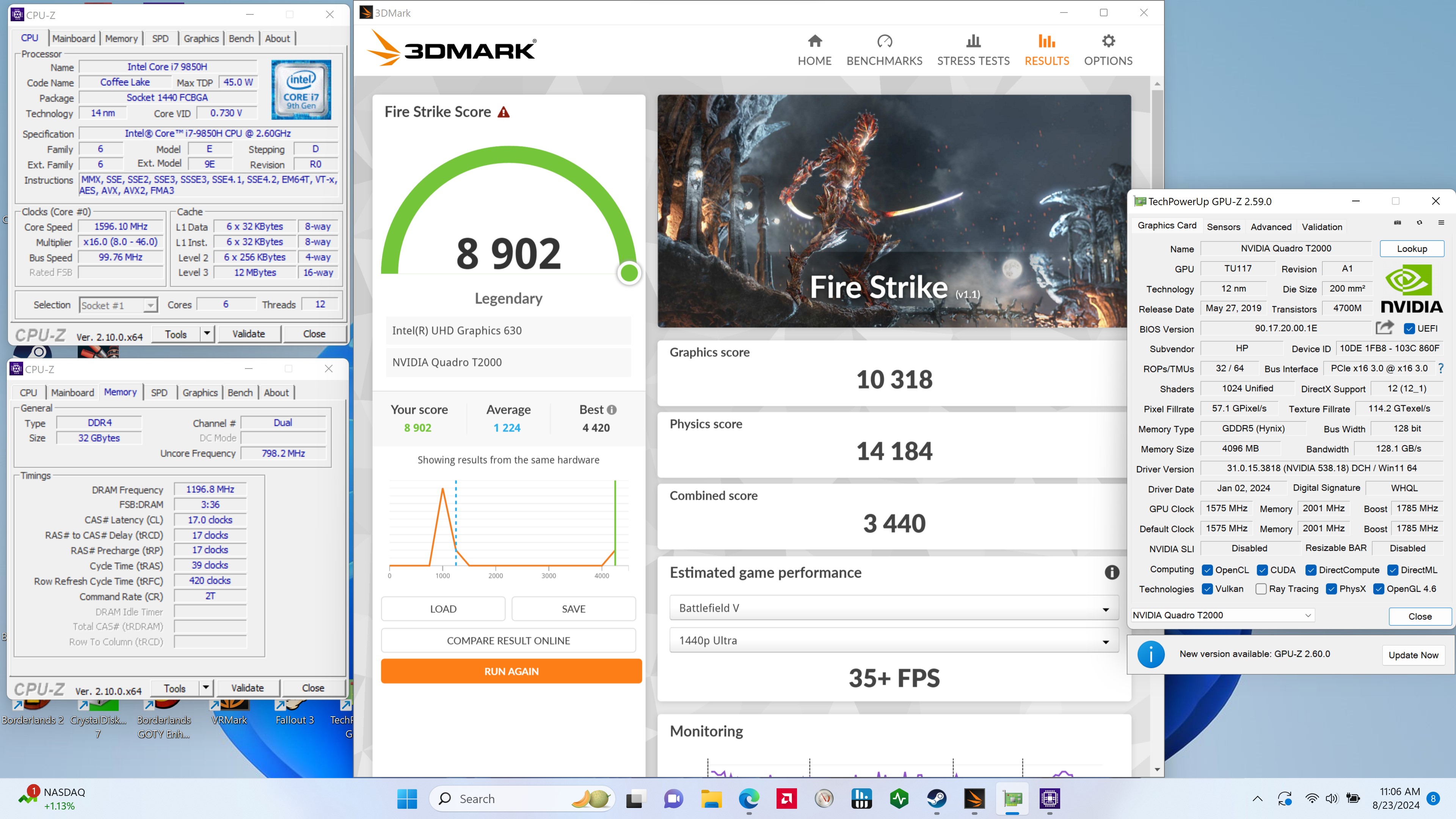The width and height of the screenshot is (1456, 819).
Task: Click GPU-Z screenshot camera icon
Action: coord(1397,223)
